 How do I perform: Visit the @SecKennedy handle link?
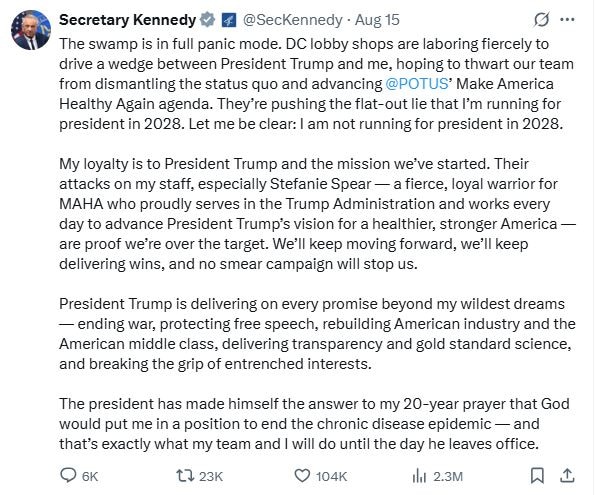coord(292,20)
